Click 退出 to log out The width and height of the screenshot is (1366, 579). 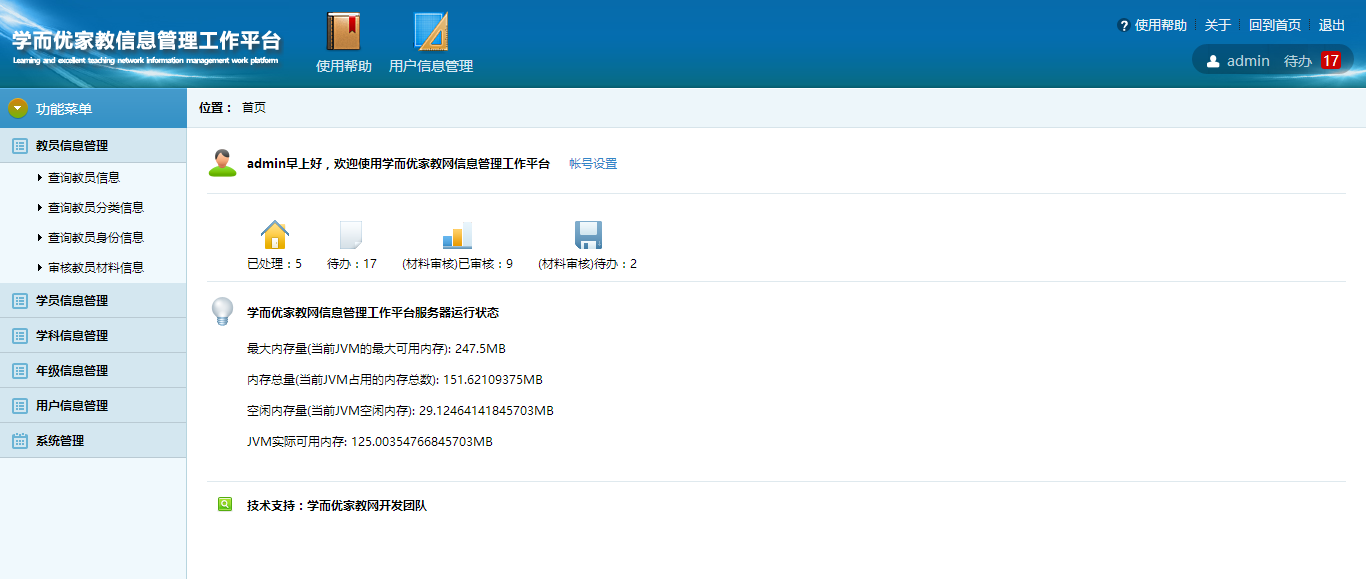pyautogui.click(x=1332, y=25)
